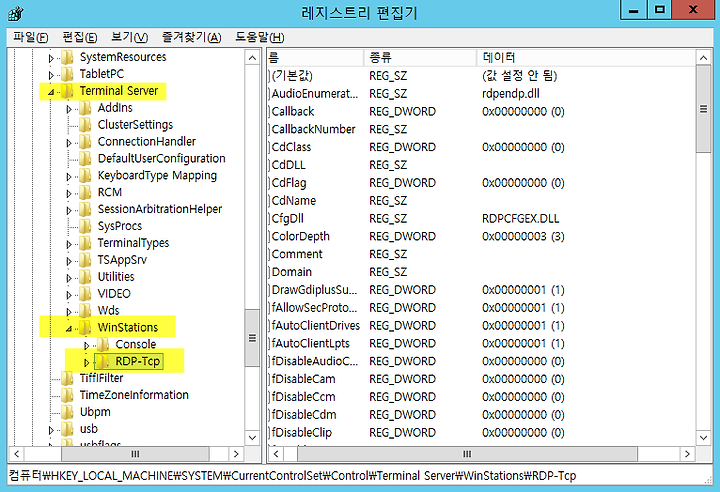Click the tree pane scroll right arrow

236,454
